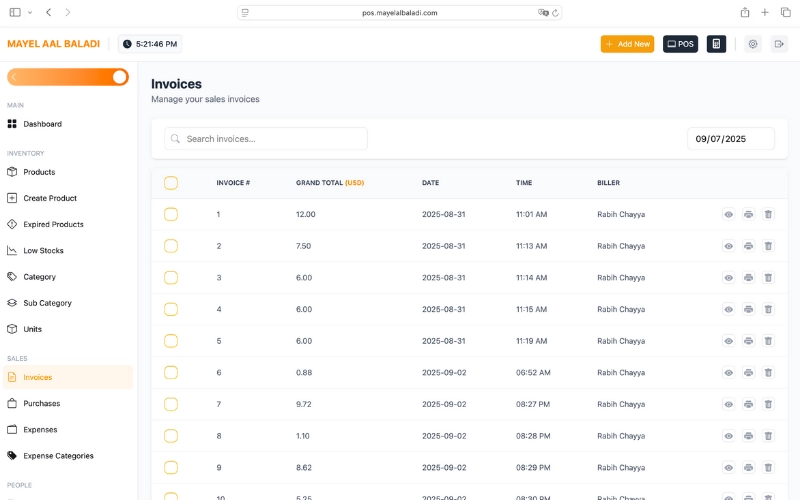The width and height of the screenshot is (800, 500).
Task: Launch the POS button
Action: click(680, 44)
